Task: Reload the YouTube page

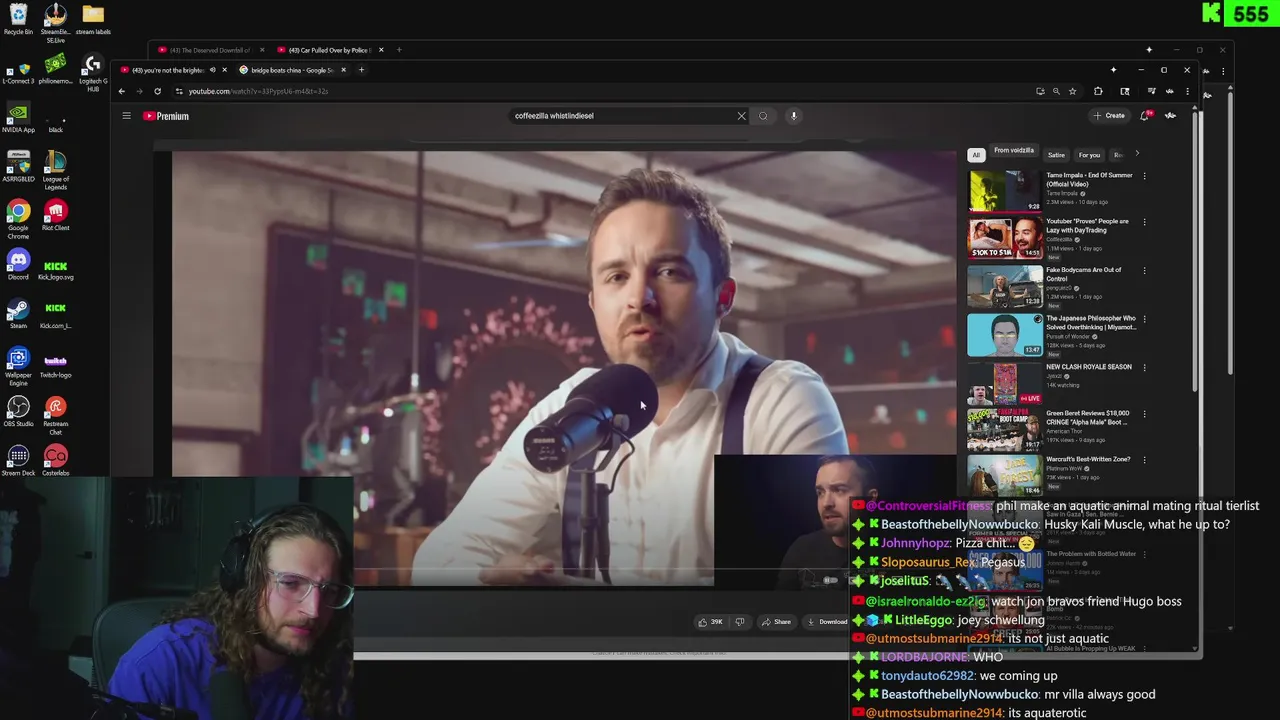Action: (157, 91)
